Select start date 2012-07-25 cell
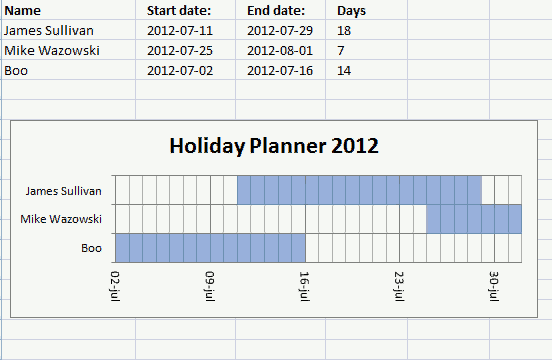The image size is (552, 360). [186, 50]
